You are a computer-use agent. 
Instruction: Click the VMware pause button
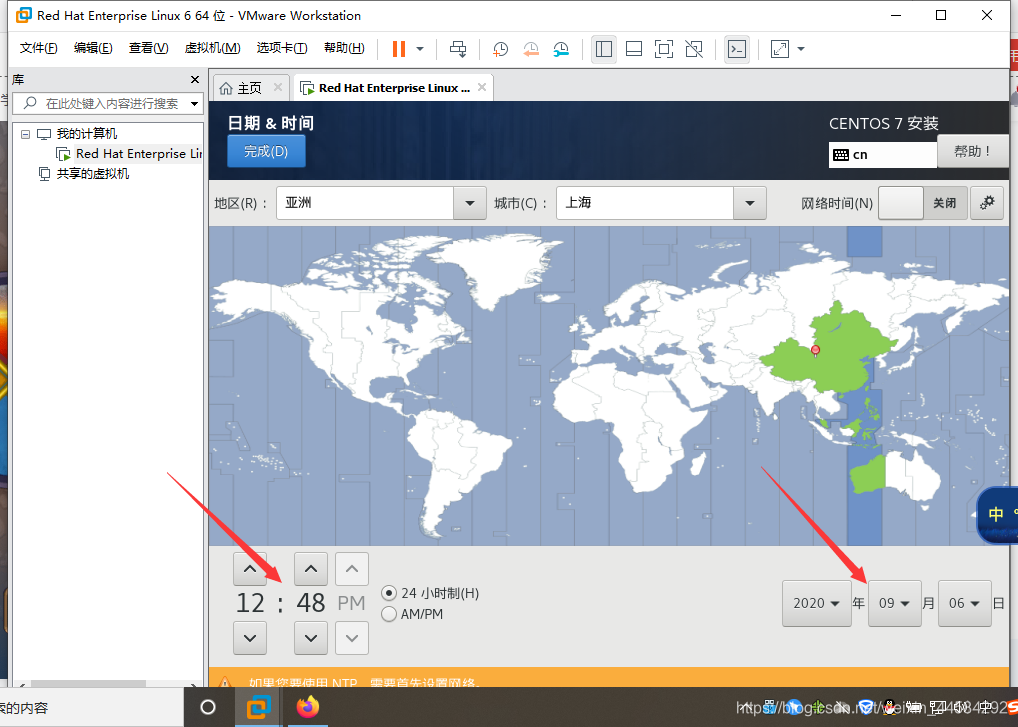pyautogui.click(x=399, y=49)
